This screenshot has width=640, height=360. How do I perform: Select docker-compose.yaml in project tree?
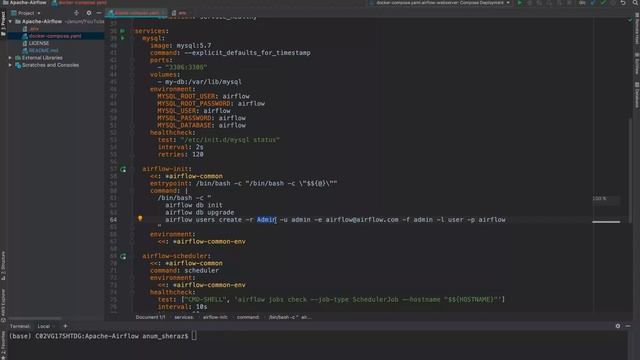55,36
